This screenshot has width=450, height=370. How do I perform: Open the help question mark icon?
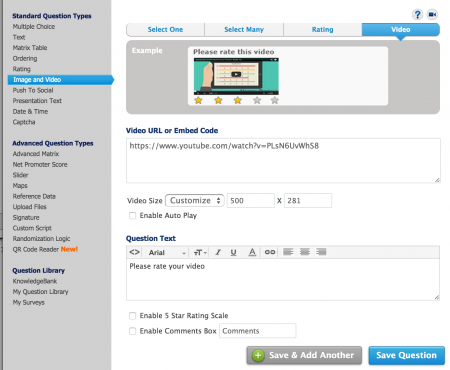pos(417,15)
